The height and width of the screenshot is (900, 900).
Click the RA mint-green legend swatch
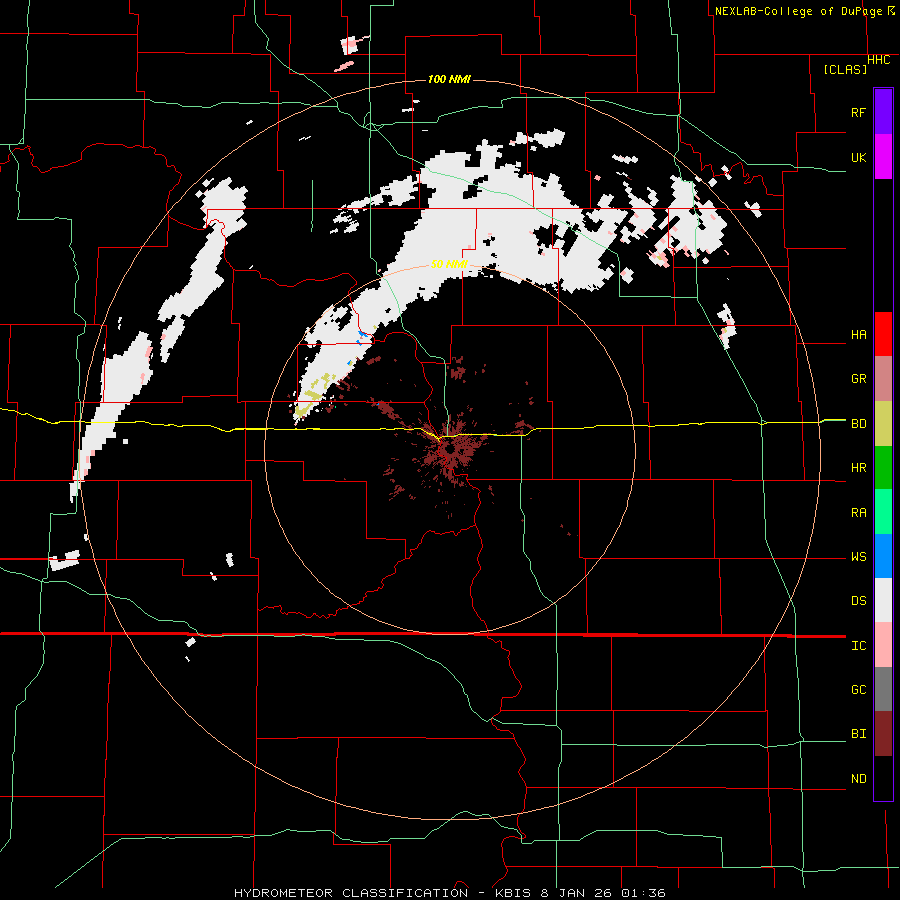(883, 512)
